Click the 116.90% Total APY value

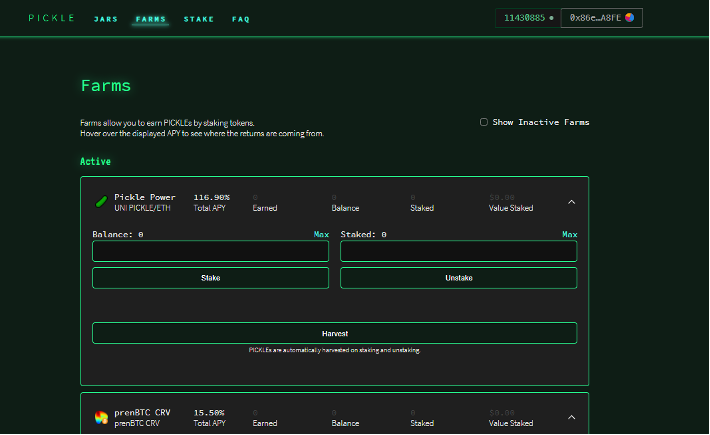[x=211, y=197]
